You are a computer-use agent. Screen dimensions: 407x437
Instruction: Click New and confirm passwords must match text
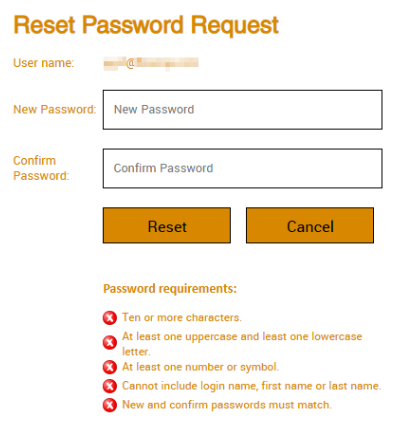tap(227, 405)
